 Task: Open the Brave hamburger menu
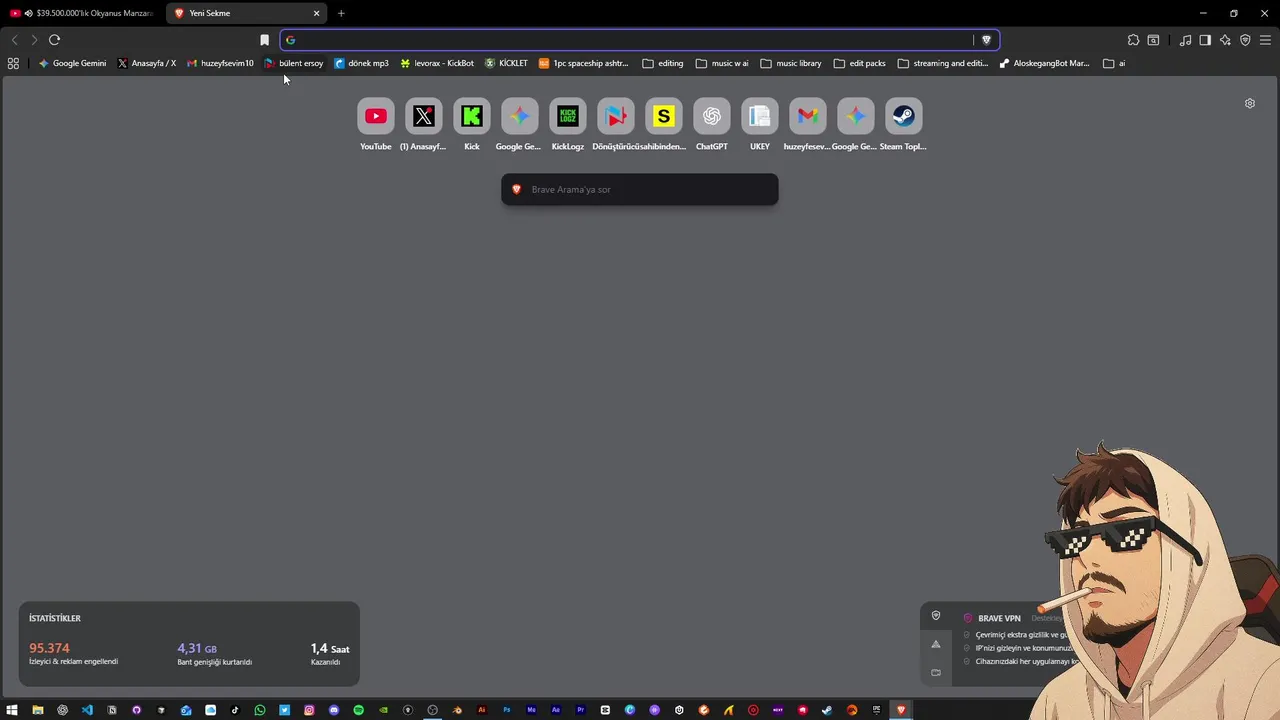pyautogui.click(x=1265, y=40)
